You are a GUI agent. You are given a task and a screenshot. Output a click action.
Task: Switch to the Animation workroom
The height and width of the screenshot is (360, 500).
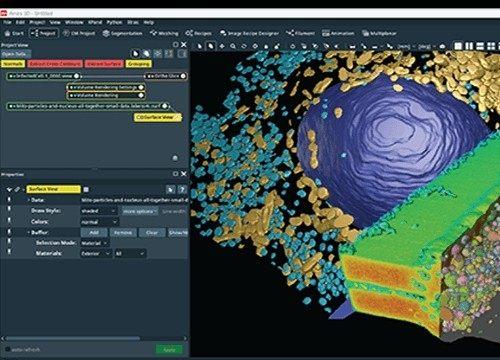coord(338,33)
